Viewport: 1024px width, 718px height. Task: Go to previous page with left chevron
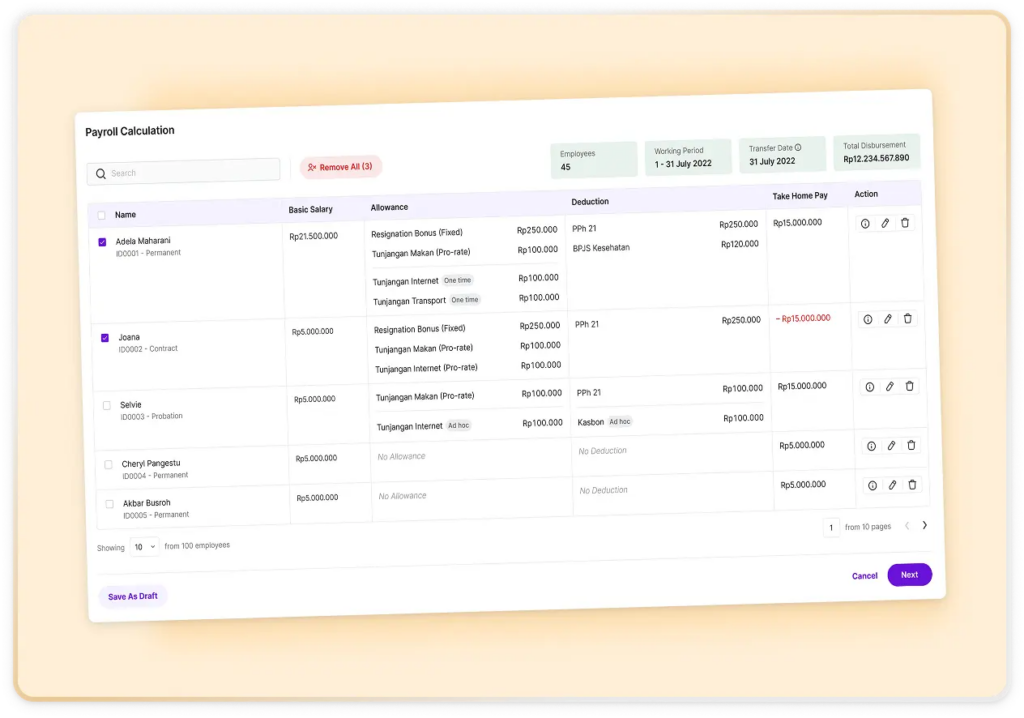pyautogui.click(x=907, y=525)
